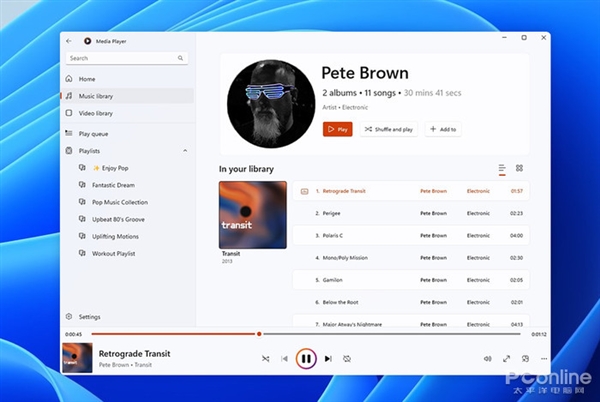The width and height of the screenshot is (600, 402).
Task: Click the Search input field
Action: (127, 58)
